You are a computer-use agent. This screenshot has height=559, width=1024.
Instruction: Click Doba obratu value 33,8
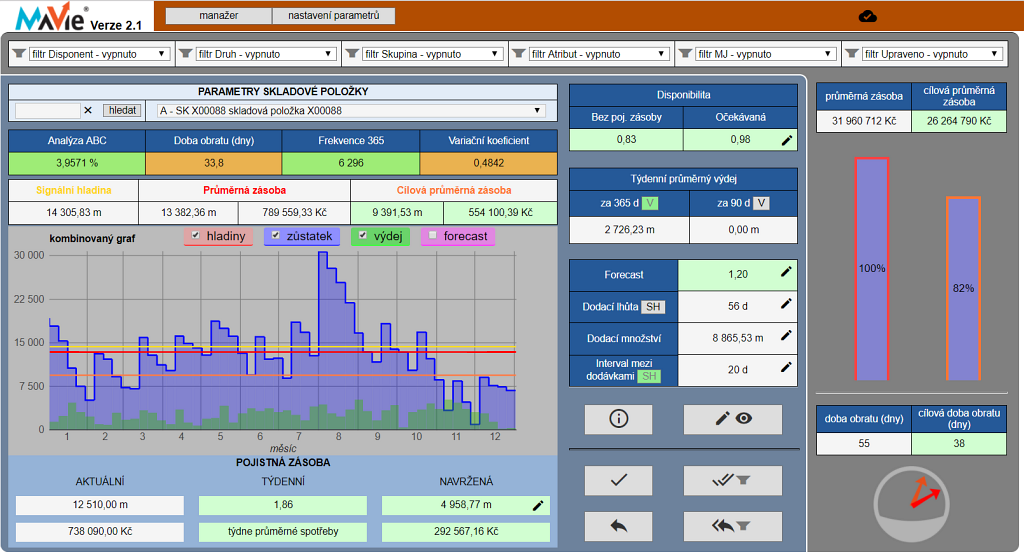tap(214, 163)
